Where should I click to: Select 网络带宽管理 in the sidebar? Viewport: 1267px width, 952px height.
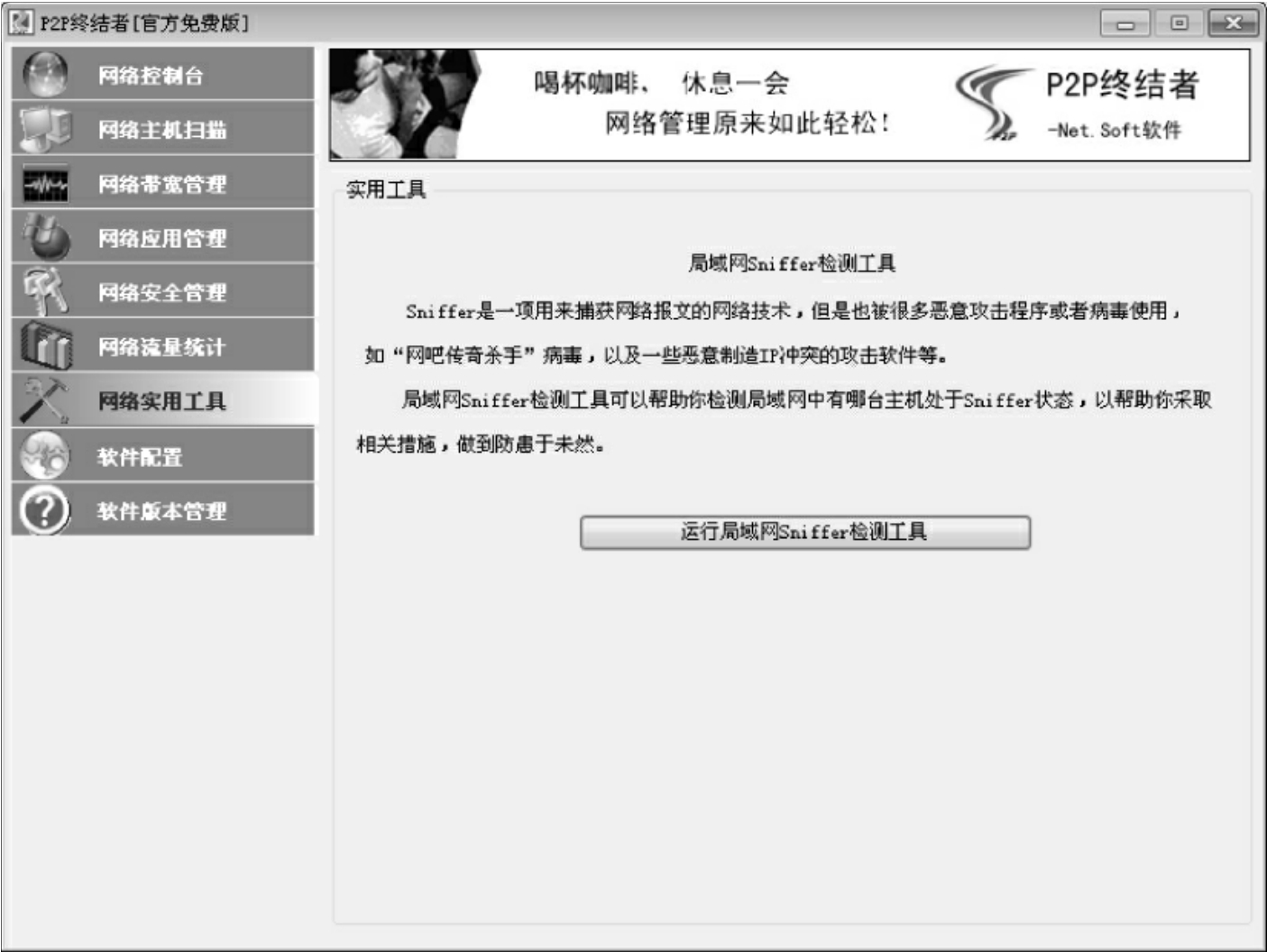[163, 183]
